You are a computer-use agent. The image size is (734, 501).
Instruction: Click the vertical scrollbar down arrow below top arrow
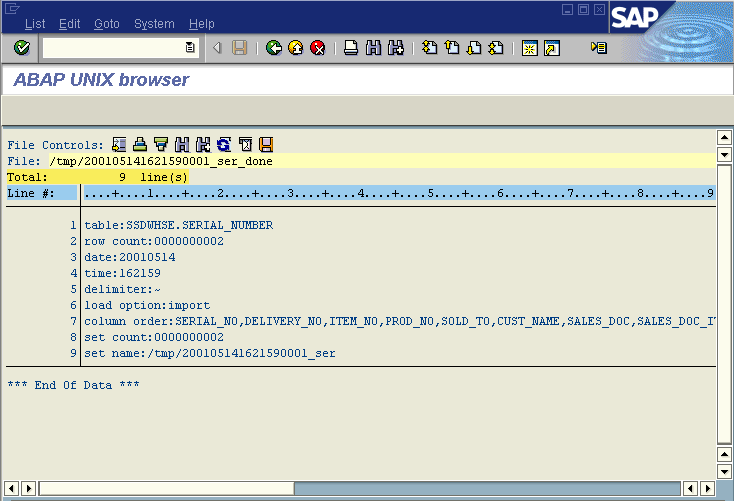pos(724,155)
